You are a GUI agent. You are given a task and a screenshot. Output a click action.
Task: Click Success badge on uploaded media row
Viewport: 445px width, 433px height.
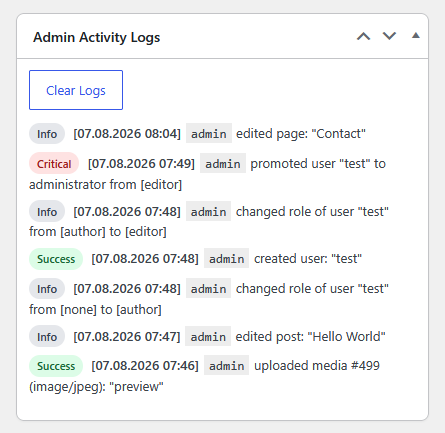56,366
